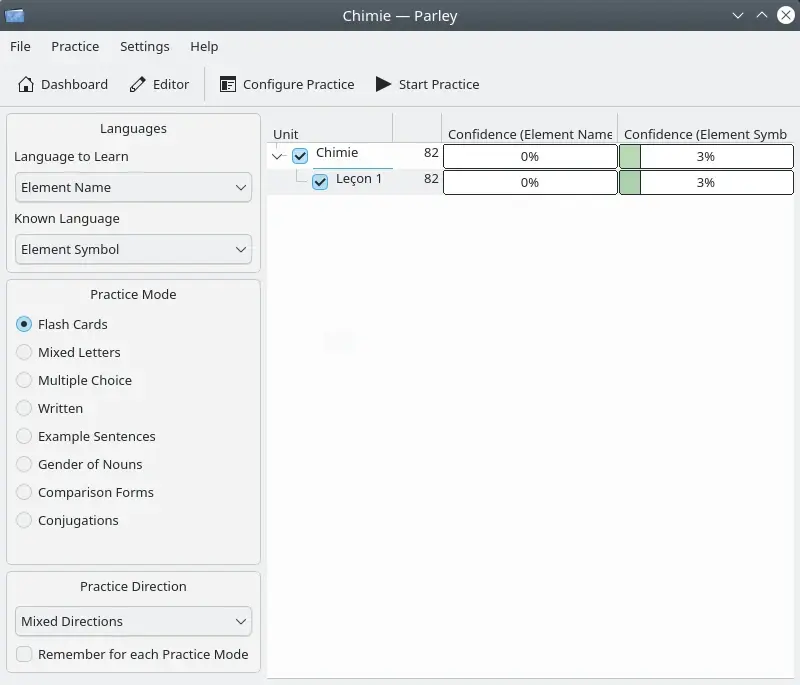Maximize the Parley window
Viewport: 800px width, 685px height.
(762, 15)
